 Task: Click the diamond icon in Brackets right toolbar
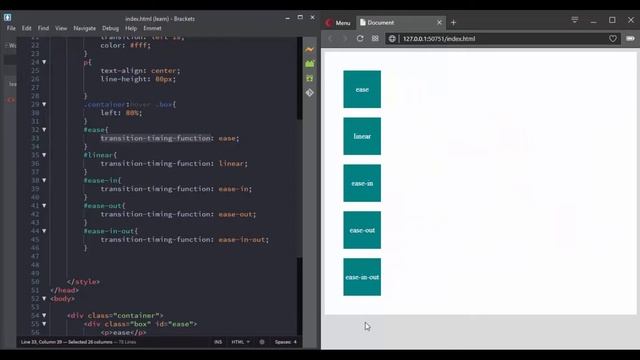pos(309,93)
